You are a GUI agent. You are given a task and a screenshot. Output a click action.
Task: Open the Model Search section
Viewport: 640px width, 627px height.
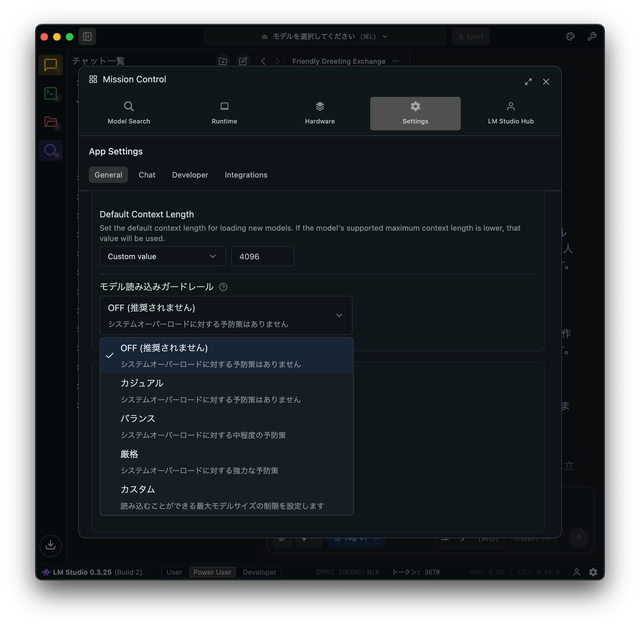click(x=129, y=113)
